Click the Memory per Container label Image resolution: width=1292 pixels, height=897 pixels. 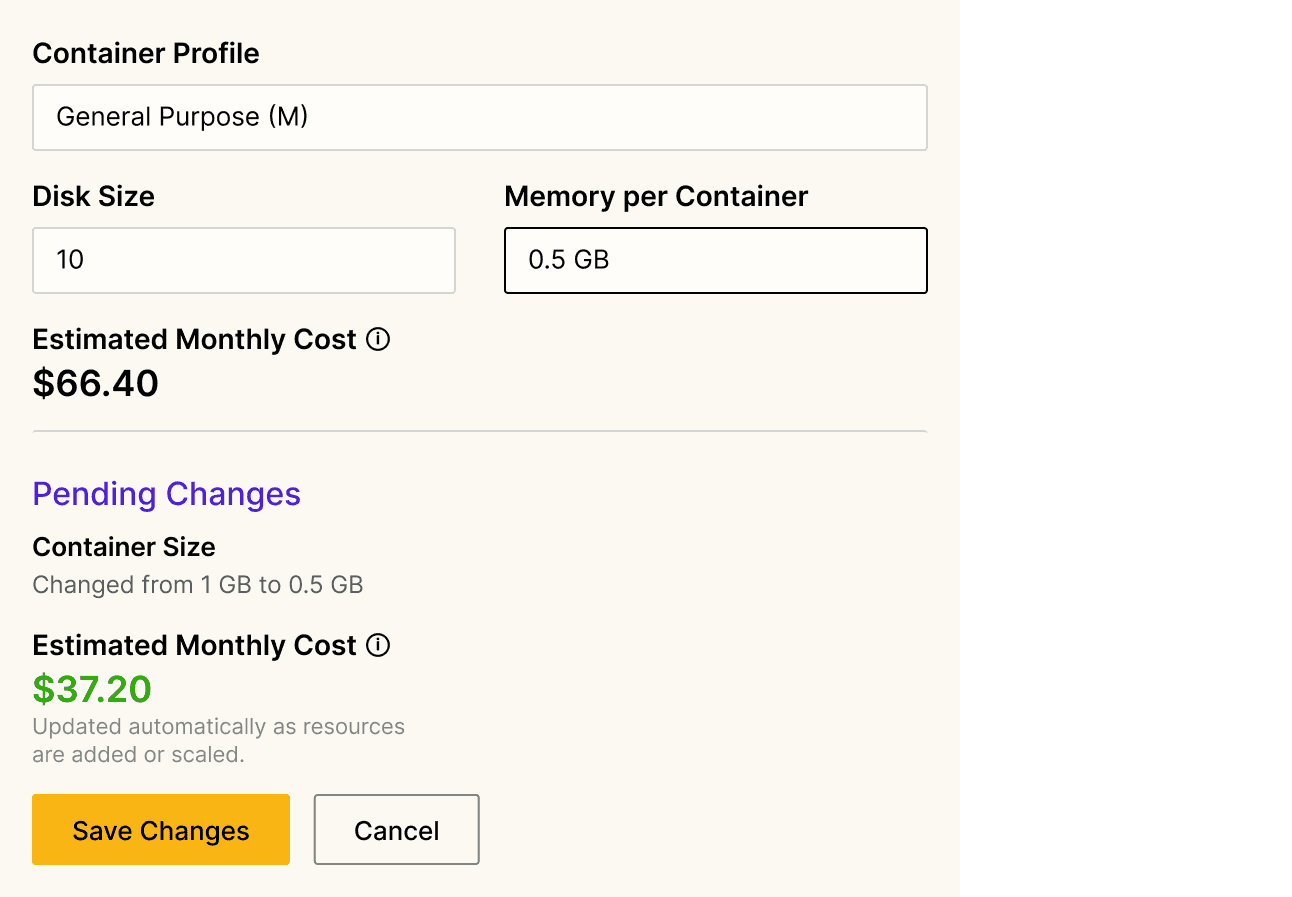click(655, 197)
